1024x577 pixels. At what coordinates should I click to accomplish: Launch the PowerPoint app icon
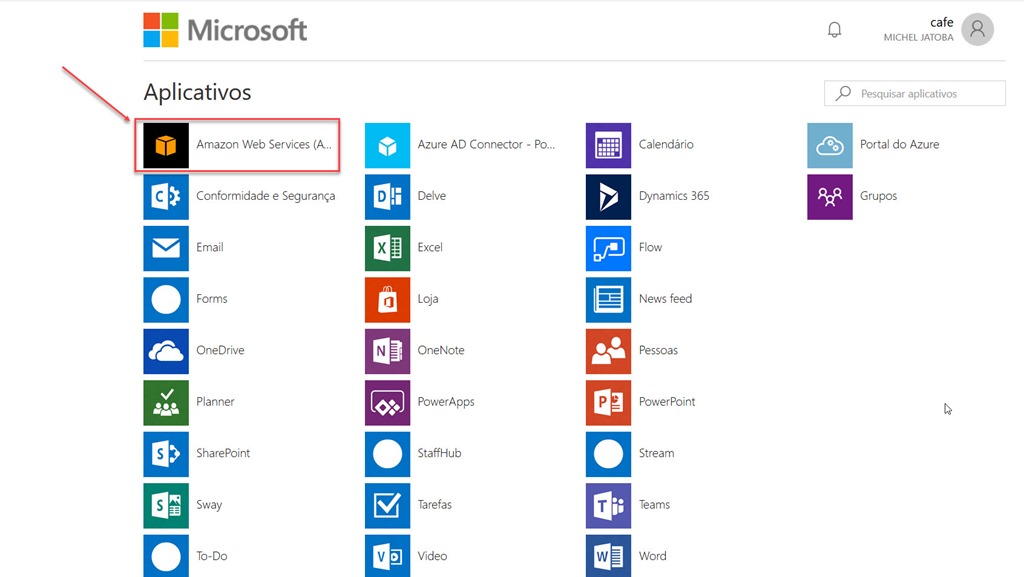click(608, 403)
